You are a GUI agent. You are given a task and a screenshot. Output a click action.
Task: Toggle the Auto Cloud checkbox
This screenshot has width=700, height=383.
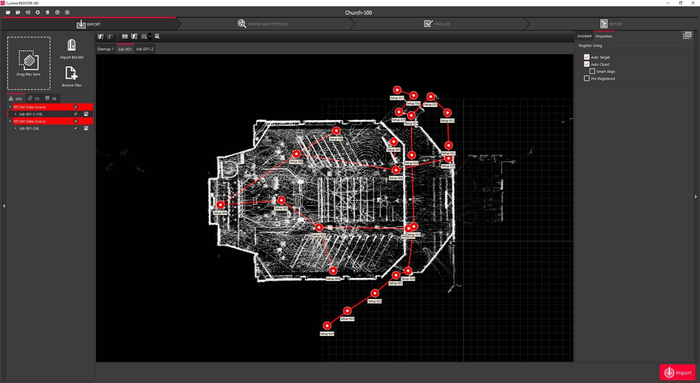click(587, 64)
